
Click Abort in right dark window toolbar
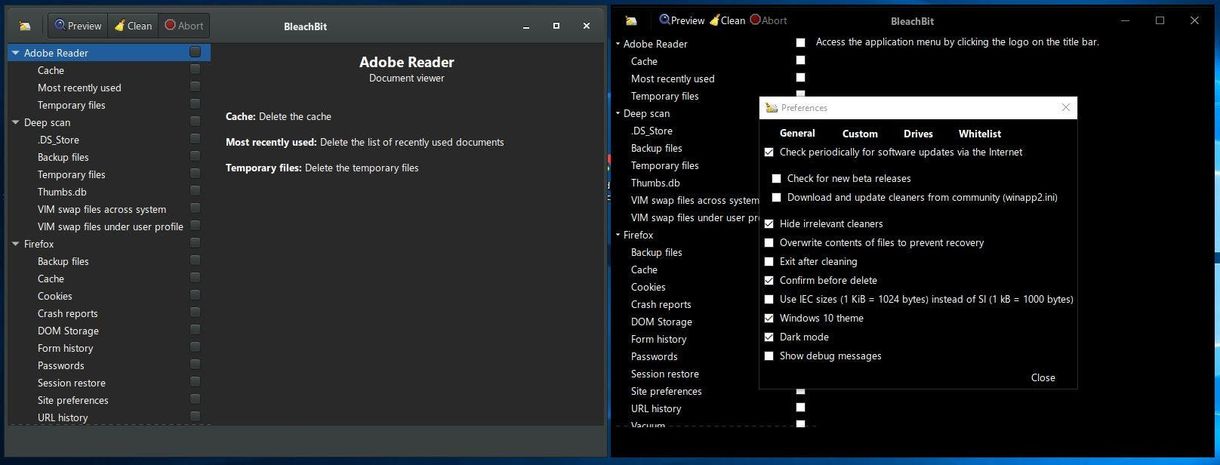point(768,20)
